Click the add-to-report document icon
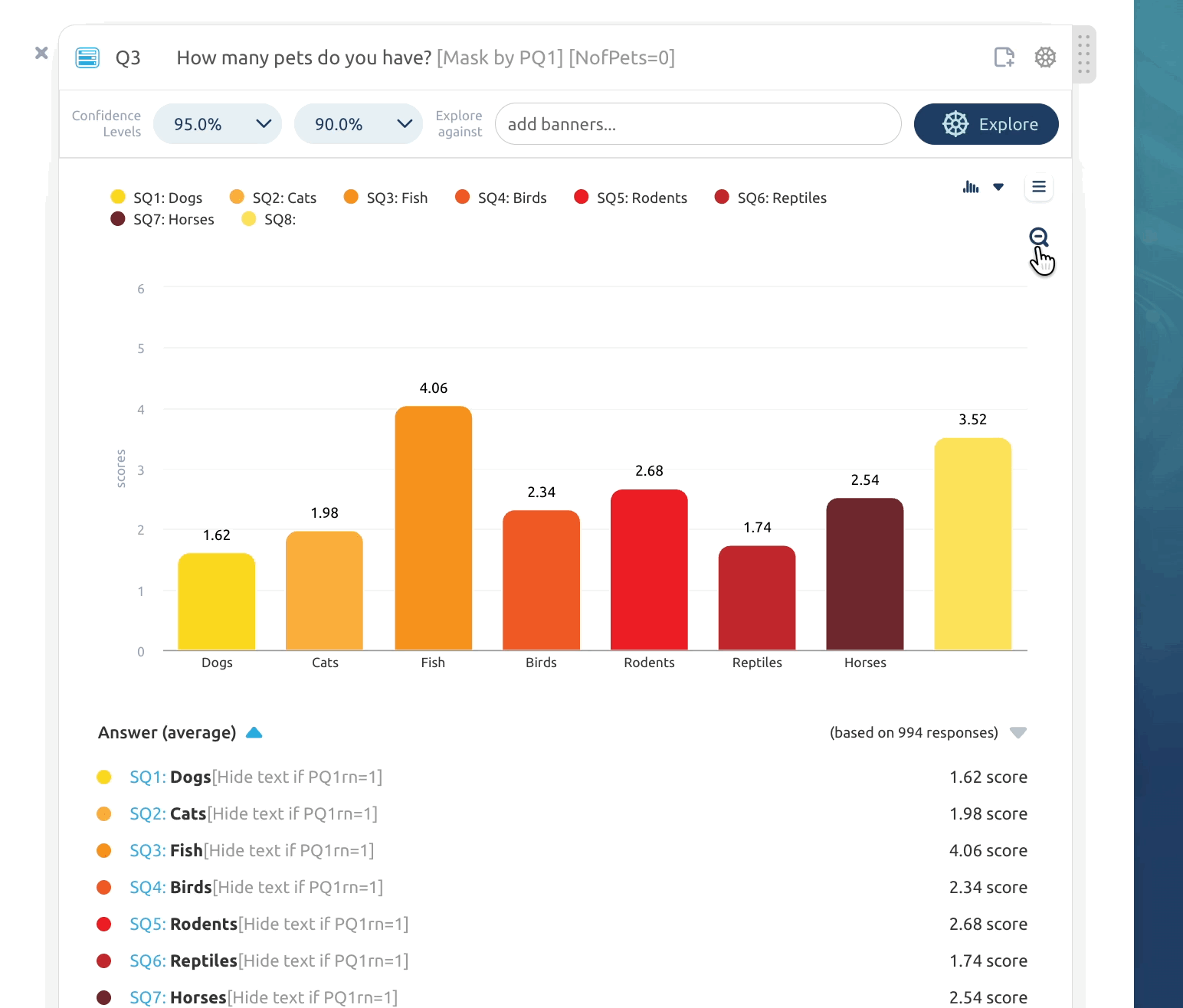 coord(1004,57)
